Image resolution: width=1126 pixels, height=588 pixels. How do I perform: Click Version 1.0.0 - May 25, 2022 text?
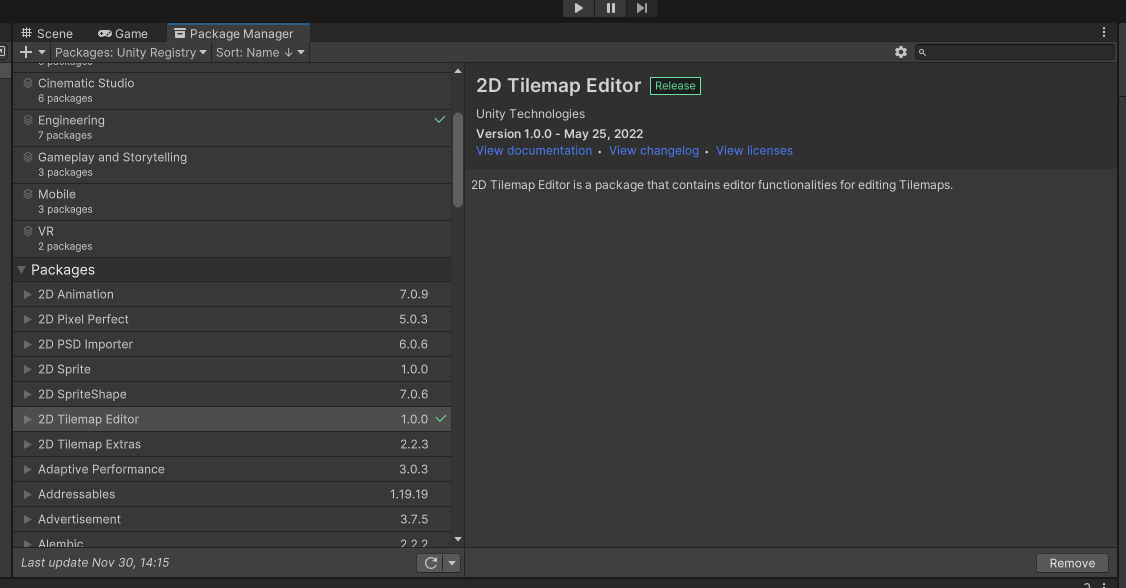coord(559,134)
